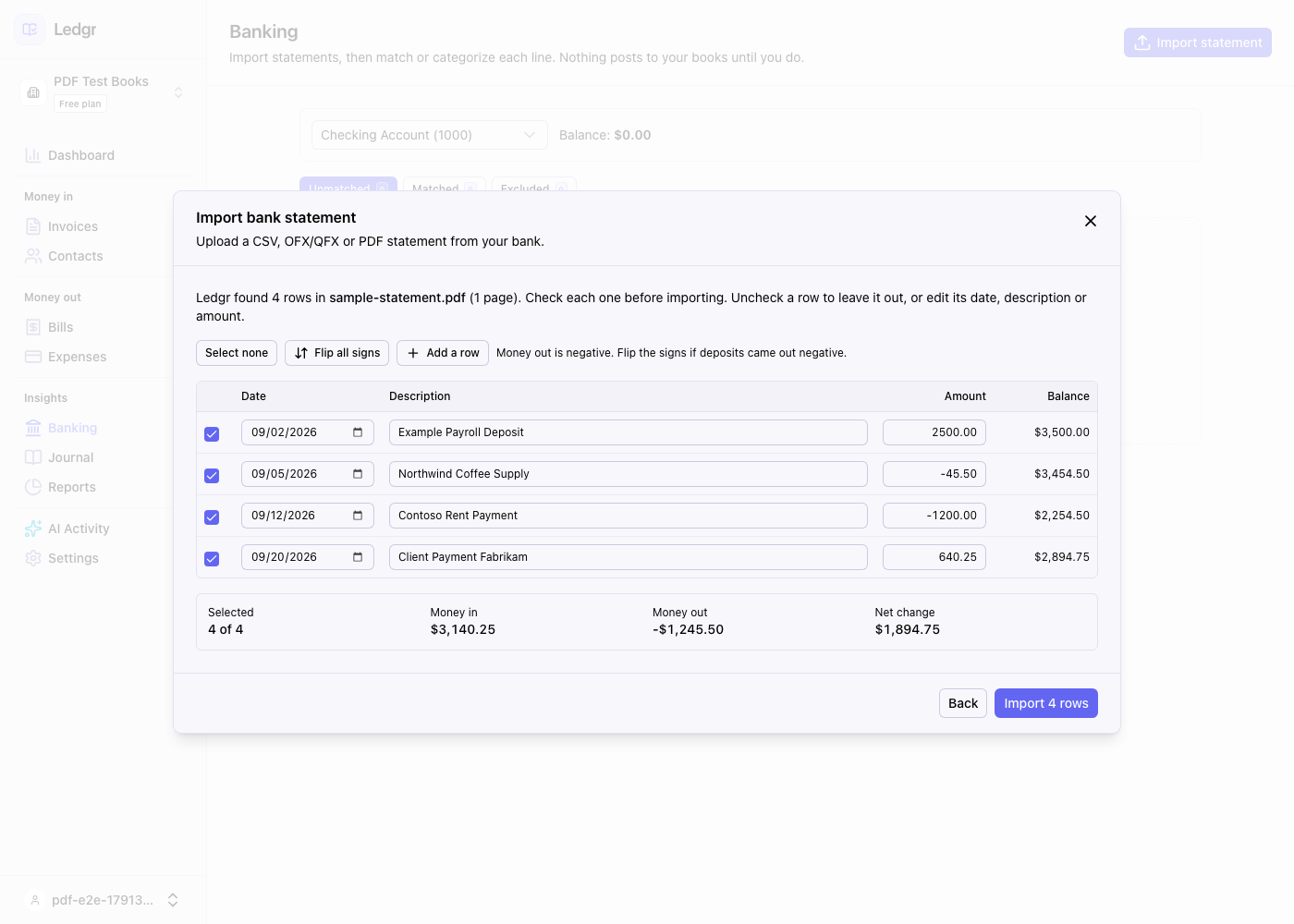Flip all signs of amounts
This screenshot has height=924, width=1294.
pyautogui.click(x=336, y=353)
